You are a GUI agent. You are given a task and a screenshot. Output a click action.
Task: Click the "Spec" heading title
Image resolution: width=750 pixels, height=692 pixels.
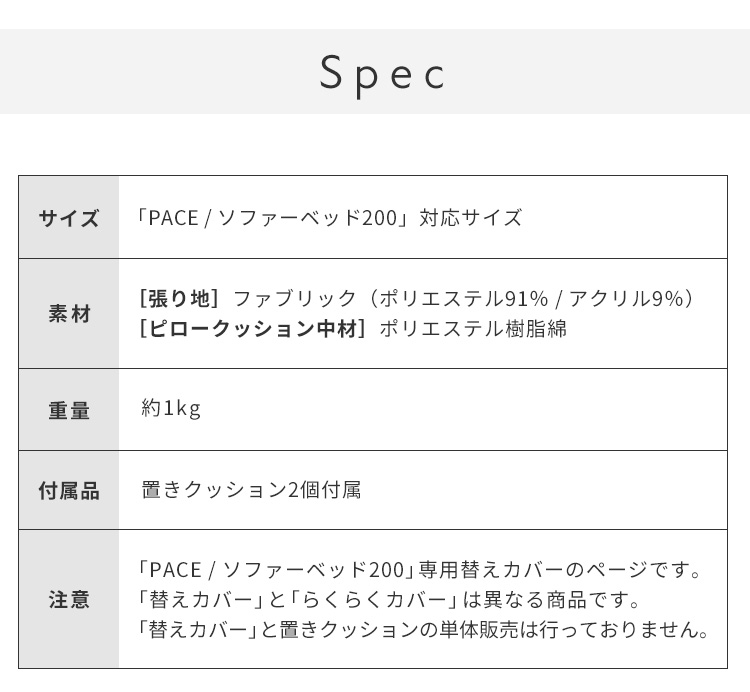click(x=382, y=73)
